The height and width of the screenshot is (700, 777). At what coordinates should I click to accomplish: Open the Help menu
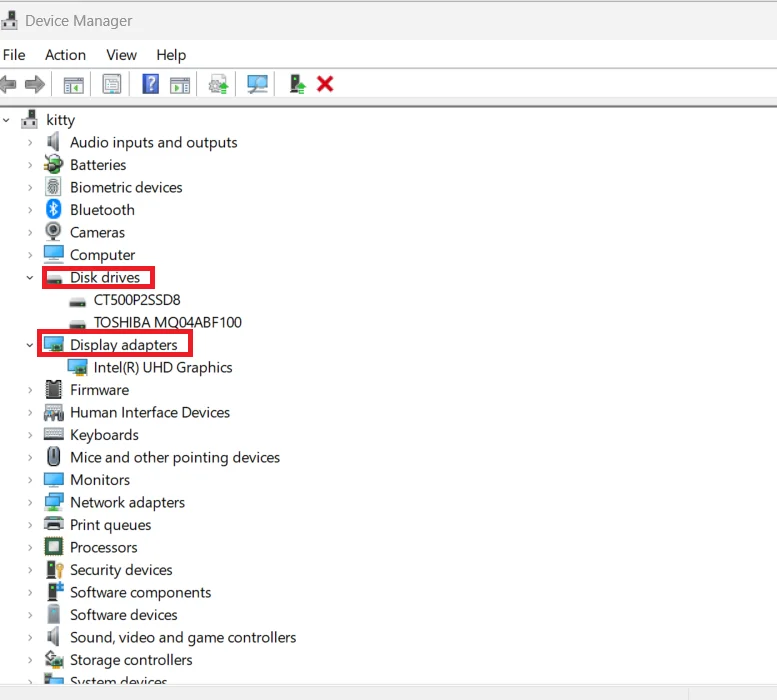click(171, 54)
